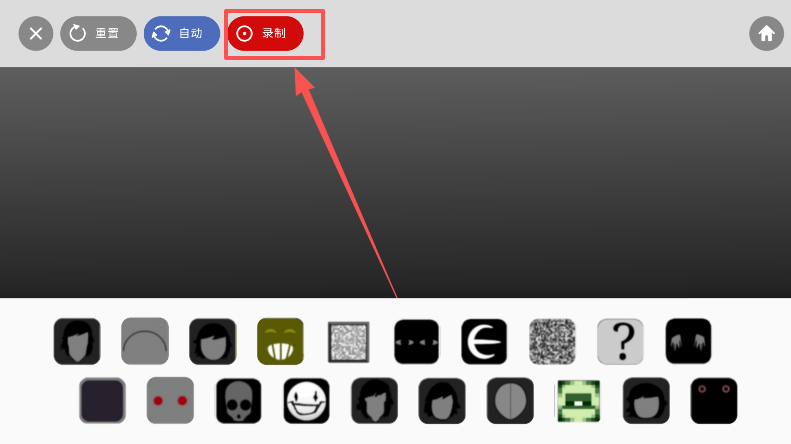The width and height of the screenshot is (791, 444).
Task: Select the black tile with claw hands
Action: pyautogui.click(x=688, y=341)
